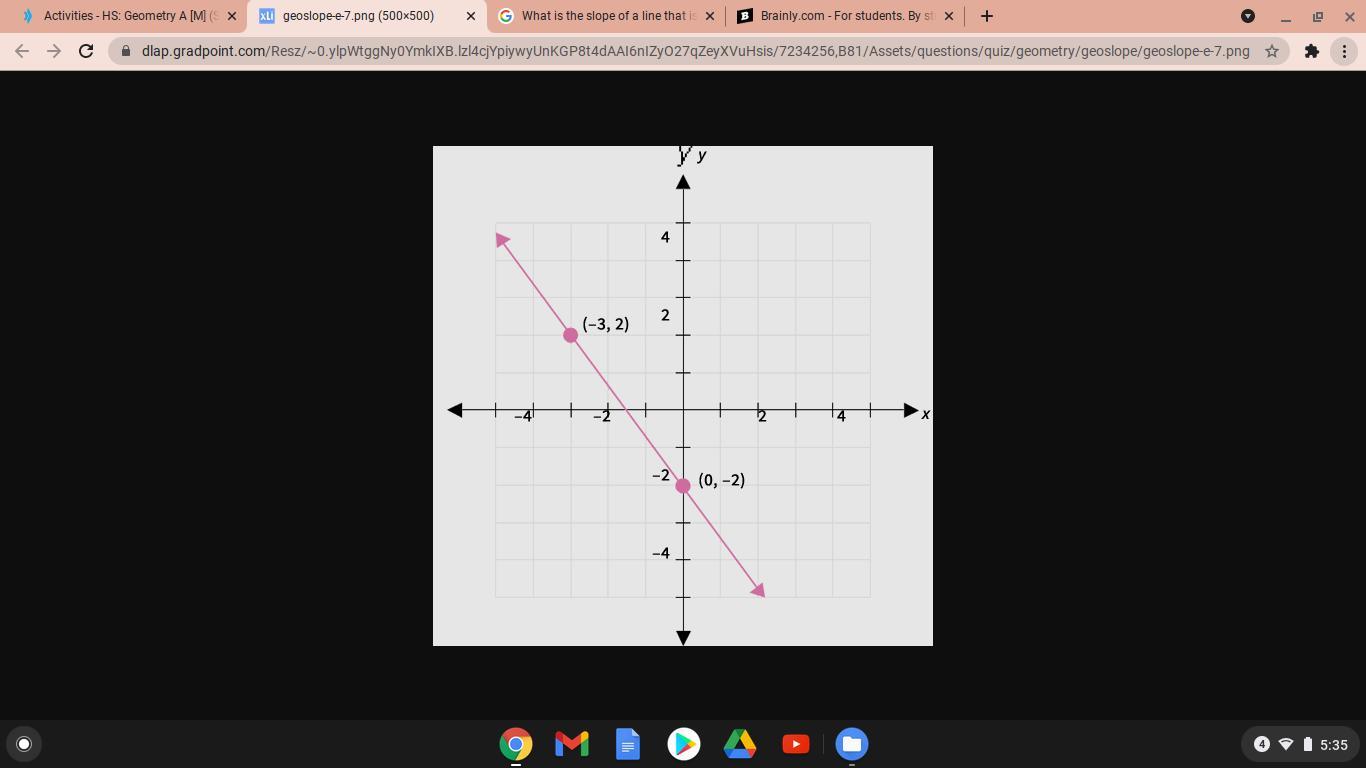Show the 4 pending notifications

[x=1262, y=744]
